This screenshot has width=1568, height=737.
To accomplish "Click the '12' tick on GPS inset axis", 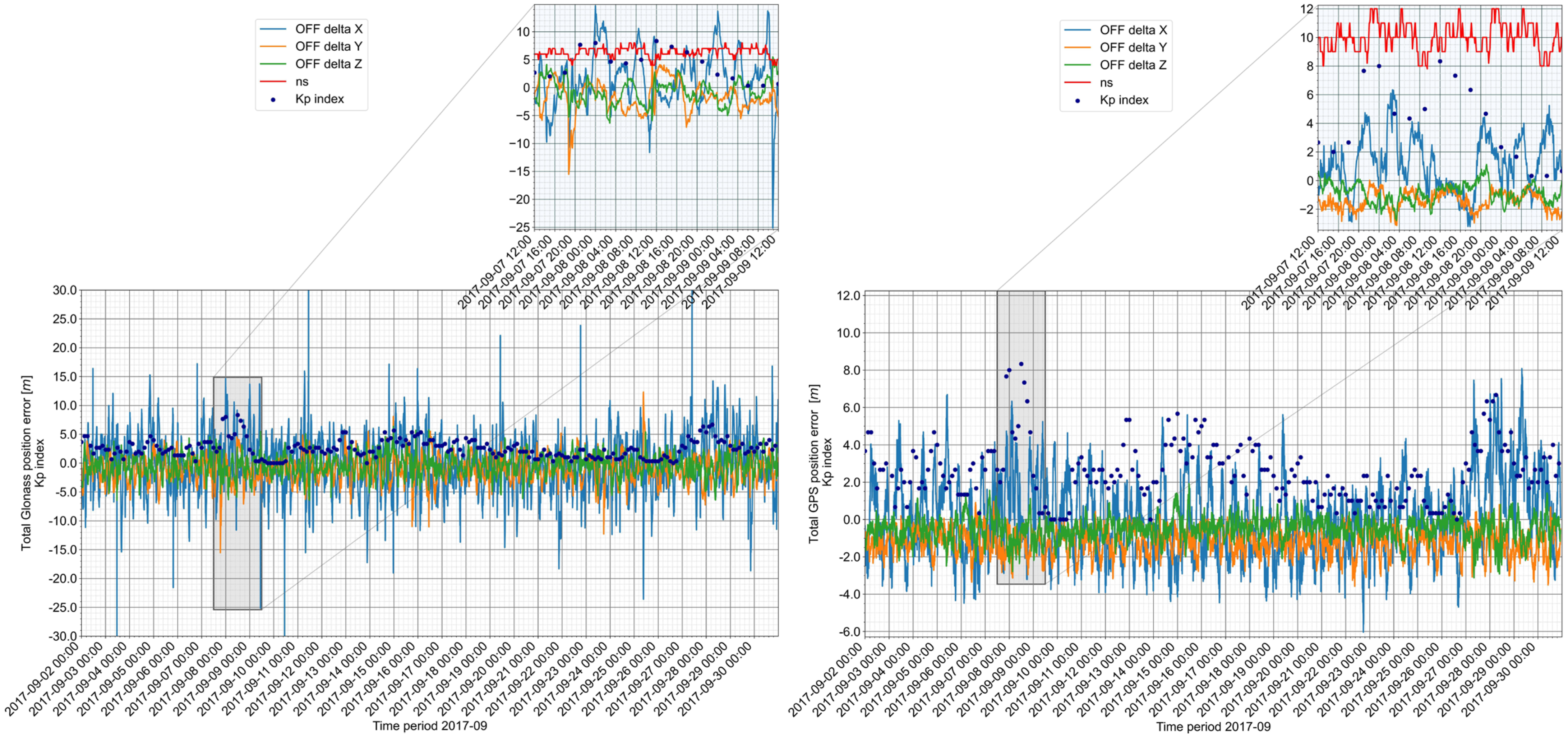I will tap(1307, 9).
